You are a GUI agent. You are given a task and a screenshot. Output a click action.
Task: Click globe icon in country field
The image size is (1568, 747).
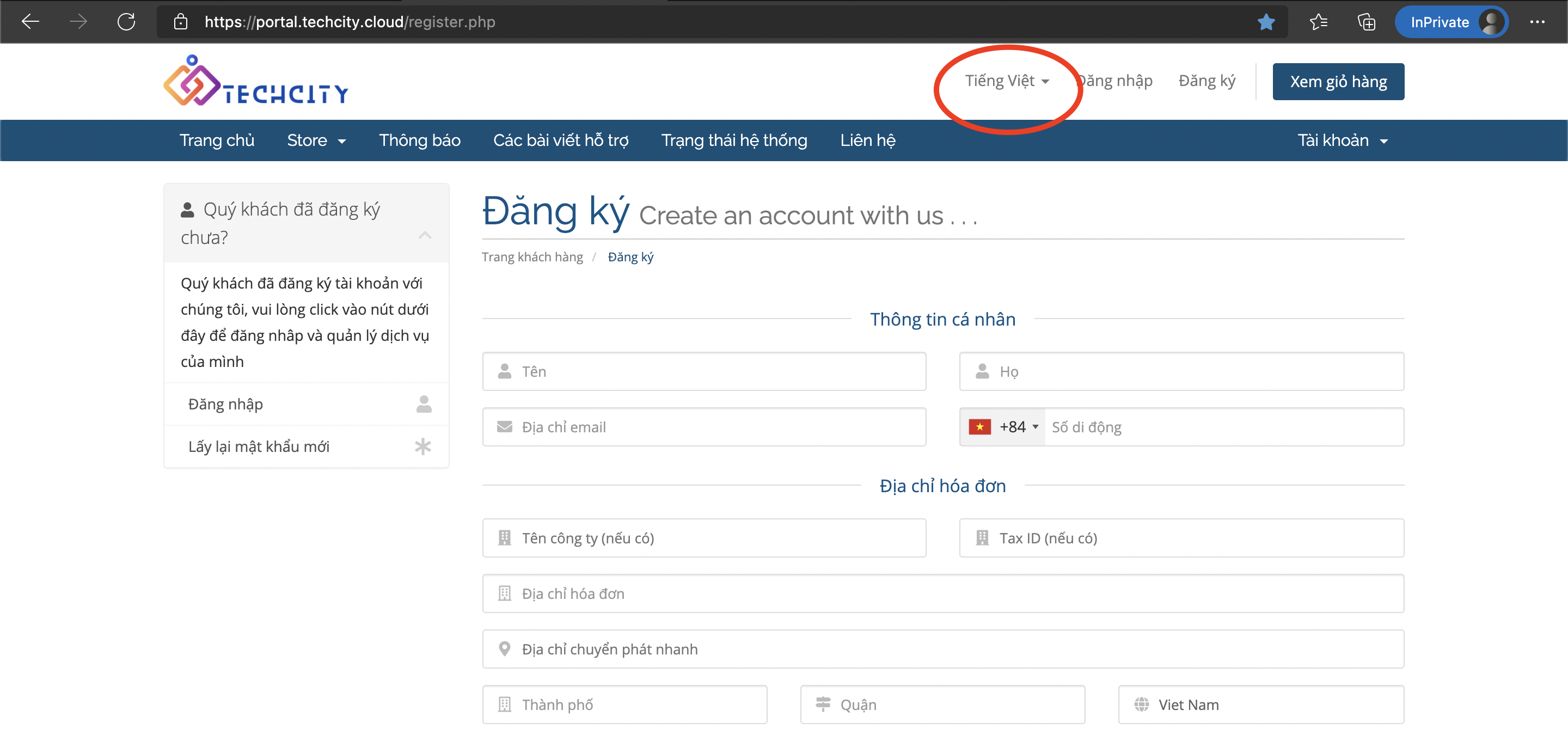click(1141, 704)
